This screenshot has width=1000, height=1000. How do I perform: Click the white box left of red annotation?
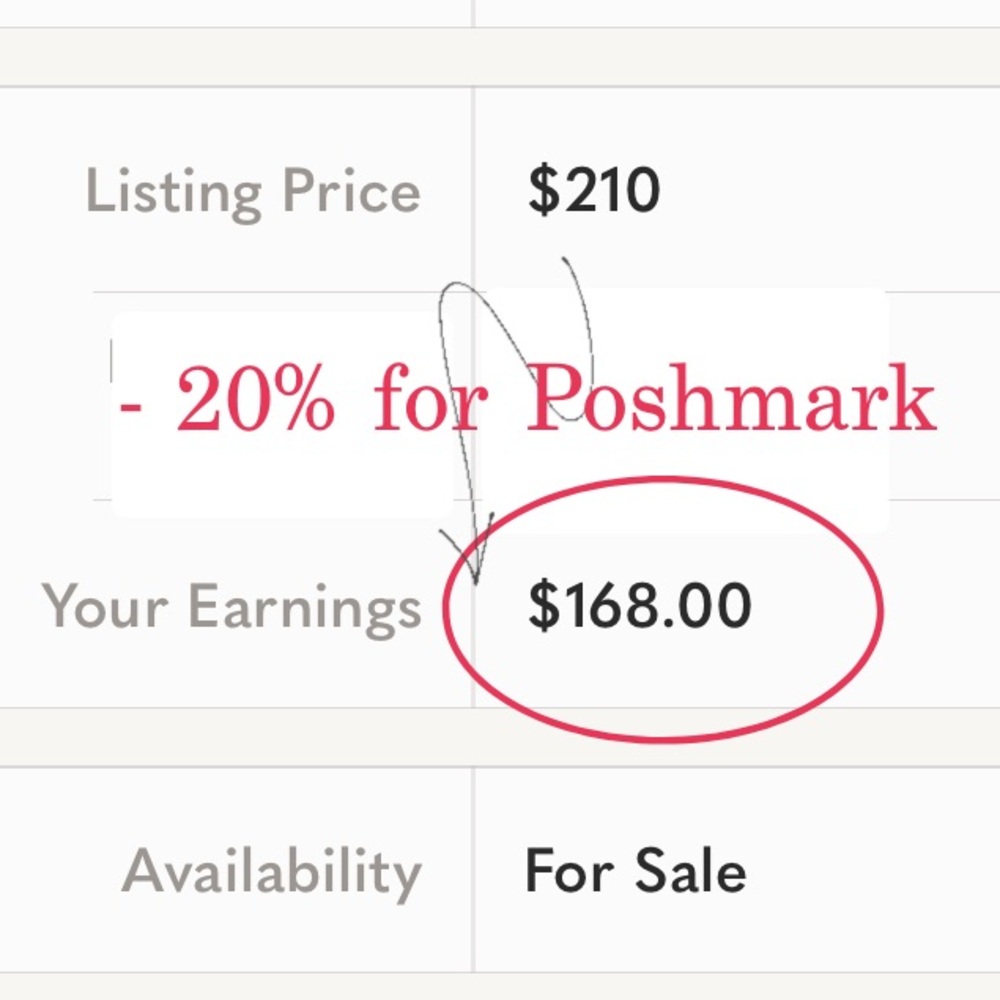[282, 415]
